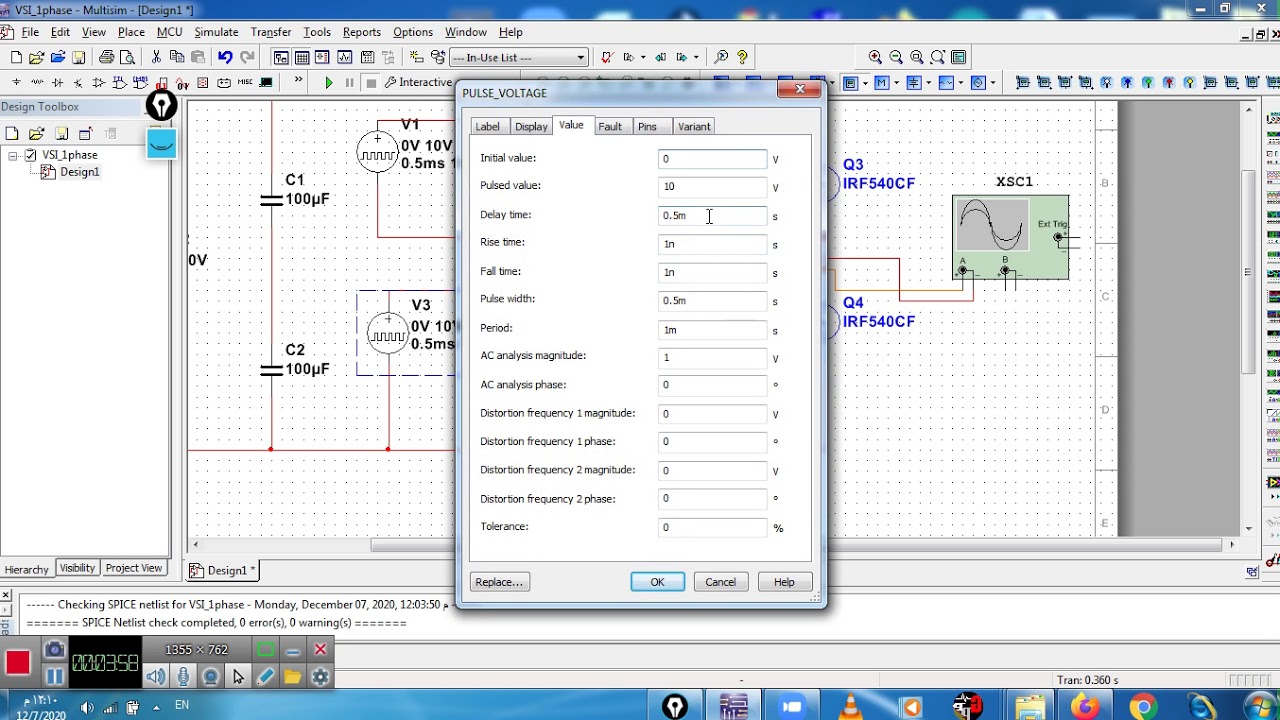This screenshot has height=720, width=1280.
Task: Click the Save icon in main toolbar
Action: [x=78, y=57]
